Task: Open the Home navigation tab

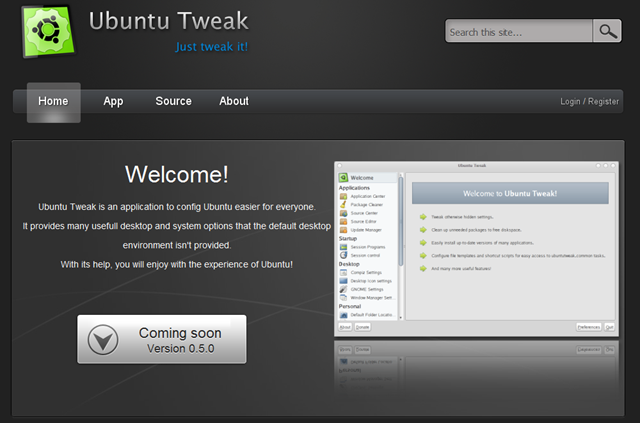Action: [x=53, y=102]
